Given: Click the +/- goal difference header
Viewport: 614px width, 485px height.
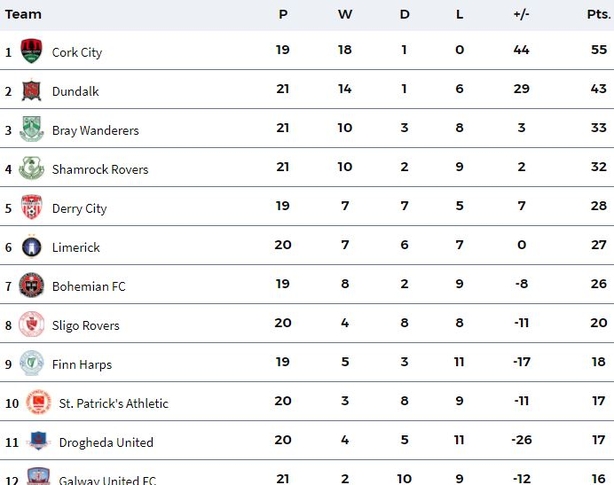Looking at the screenshot, I should (521, 14).
